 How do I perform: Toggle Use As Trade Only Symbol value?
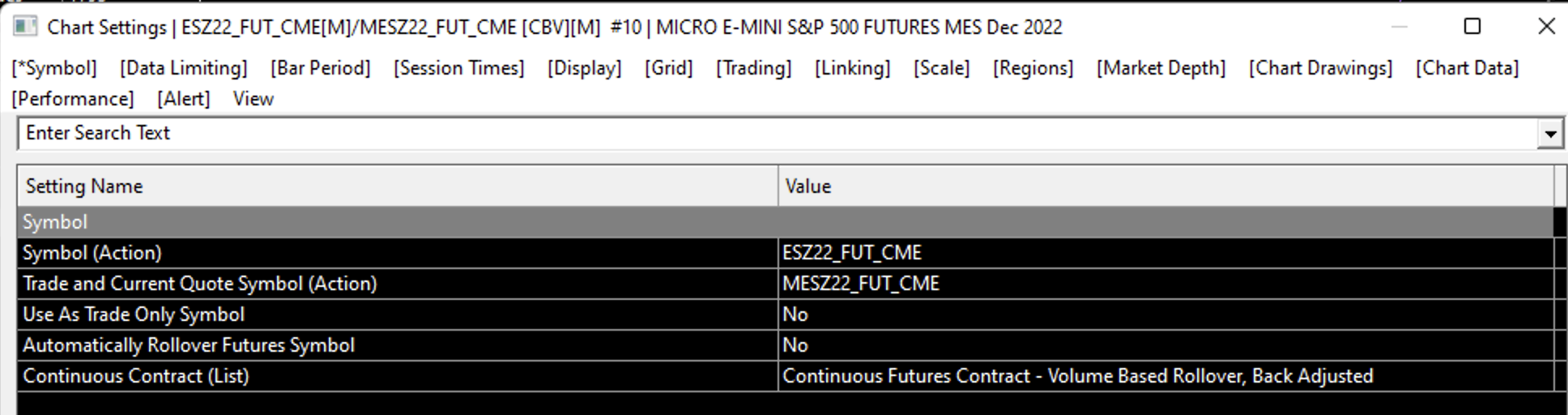click(795, 314)
